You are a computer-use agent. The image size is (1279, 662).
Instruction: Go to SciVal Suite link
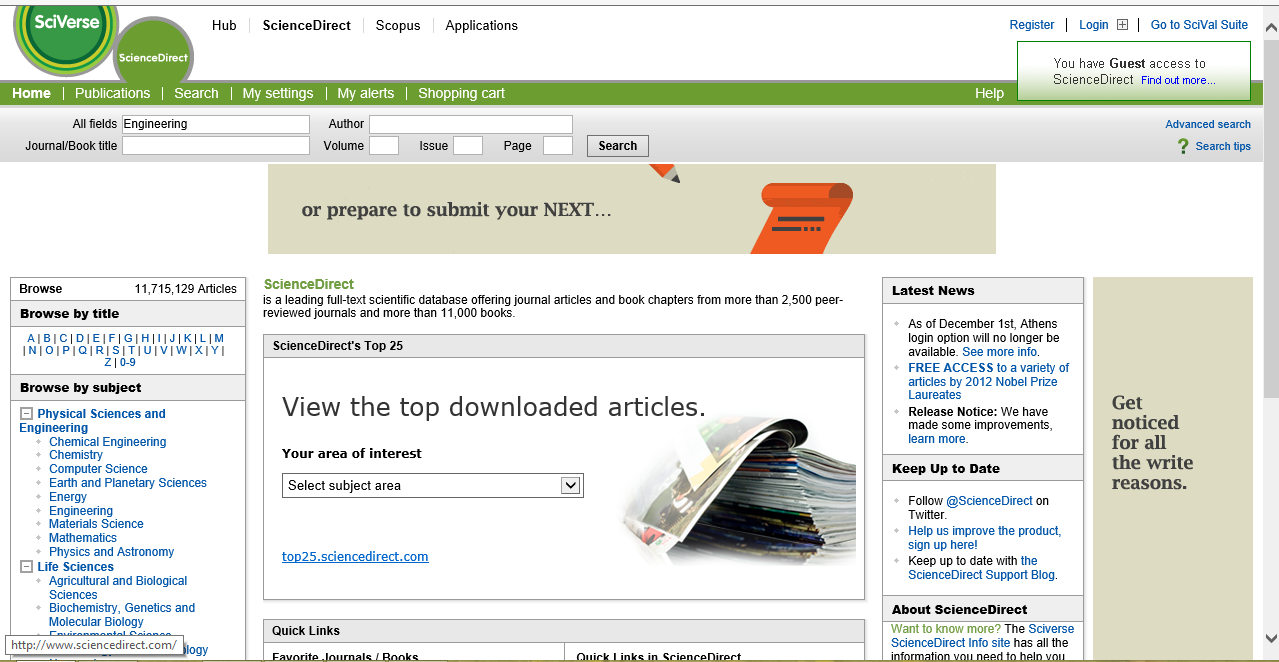point(1199,25)
